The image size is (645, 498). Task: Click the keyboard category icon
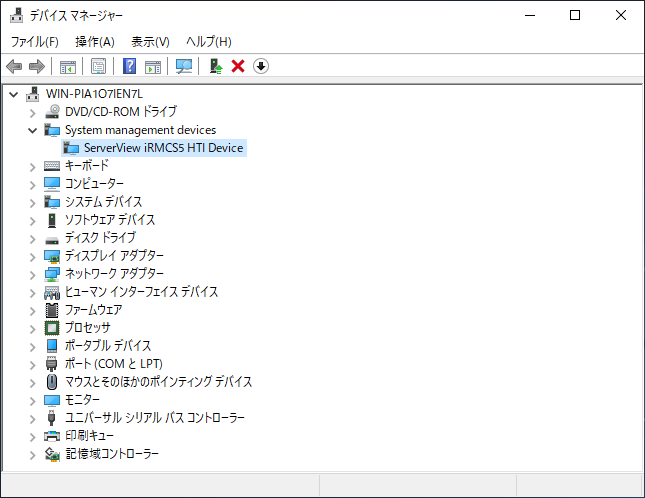pyautogui.click(x=52, y=166)
